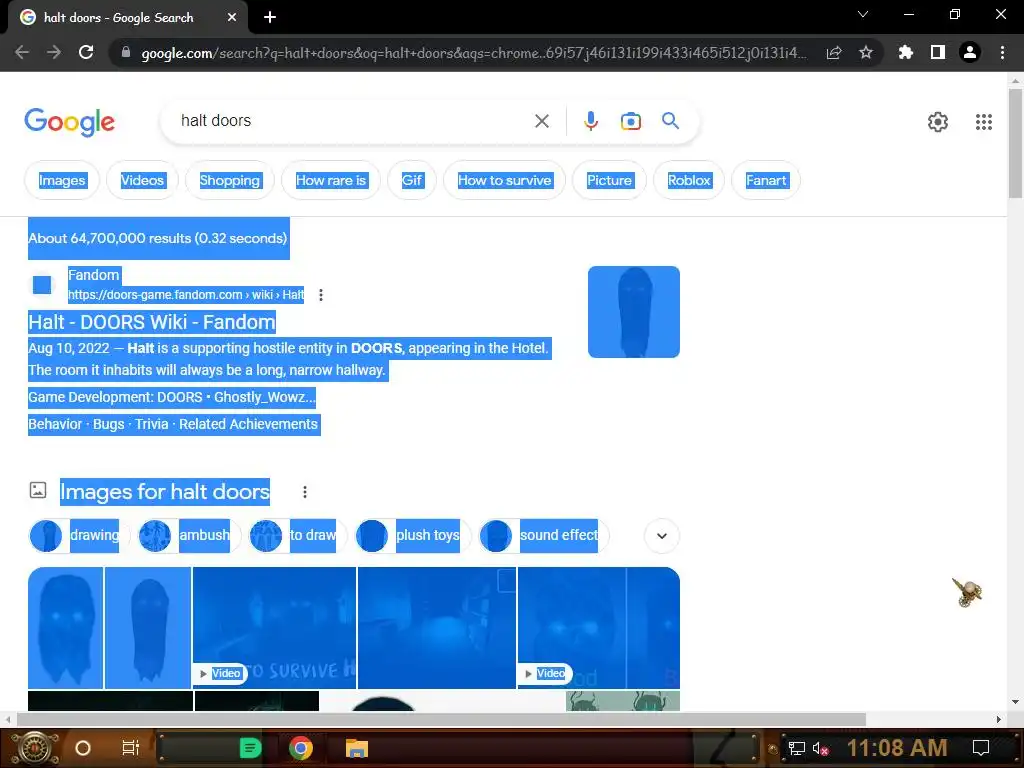
Task: Click the address bar URL
Action: click(x=473, y=53)
